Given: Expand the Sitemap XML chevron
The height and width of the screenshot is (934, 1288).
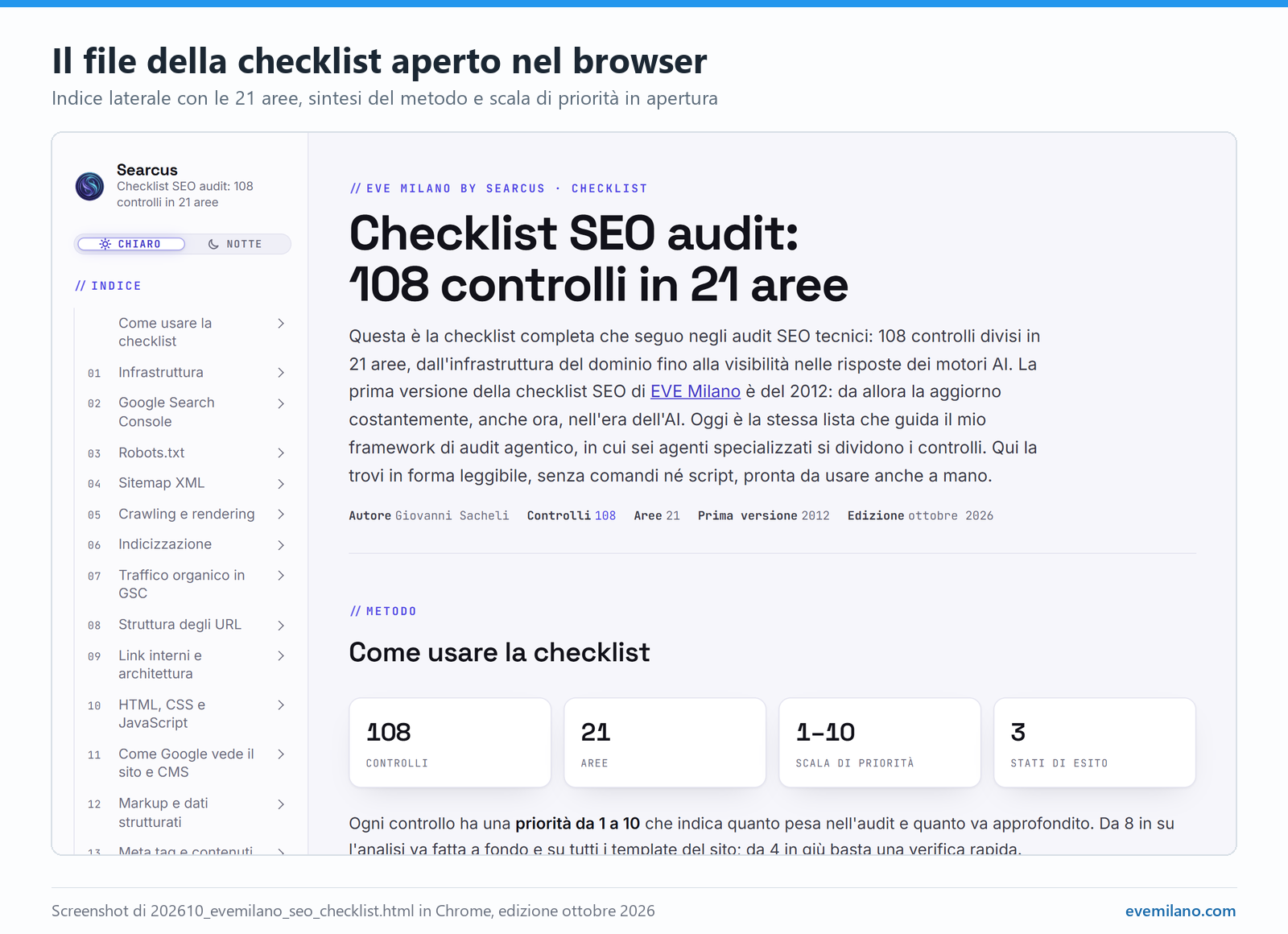Looking at the screenshot, I should coord(281,484).
